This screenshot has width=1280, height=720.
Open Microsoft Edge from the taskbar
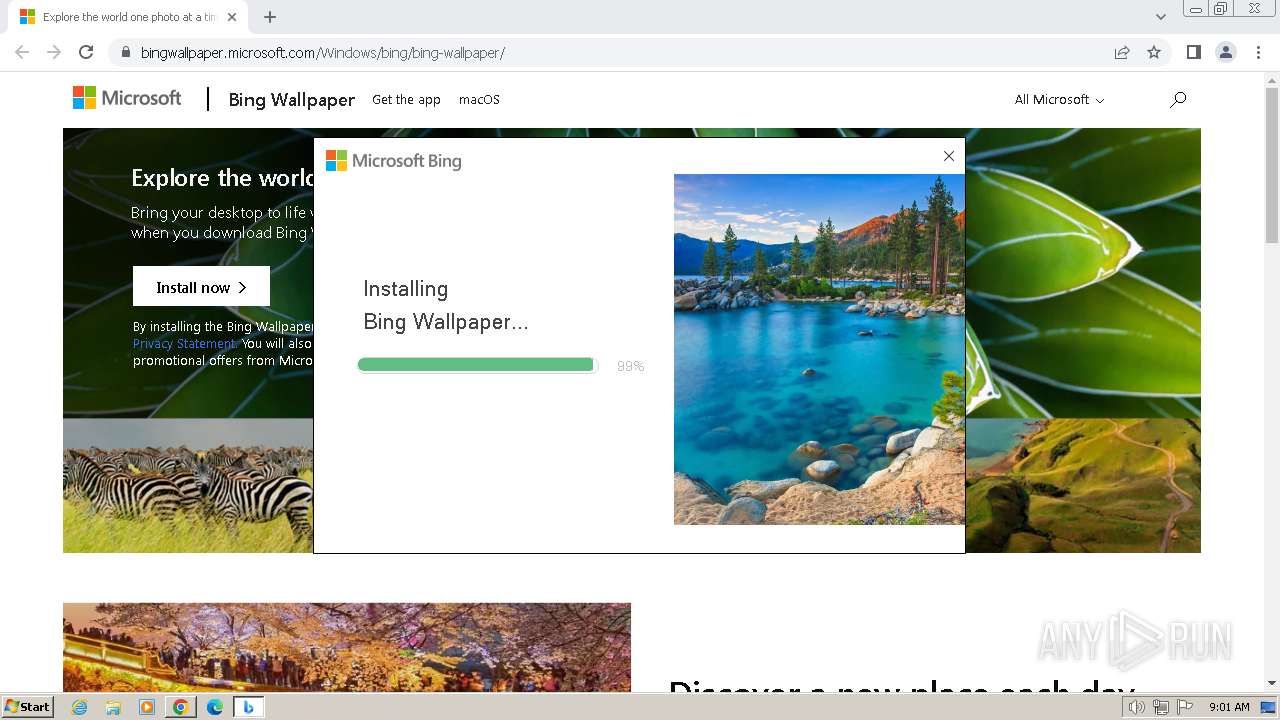(214, 707)
